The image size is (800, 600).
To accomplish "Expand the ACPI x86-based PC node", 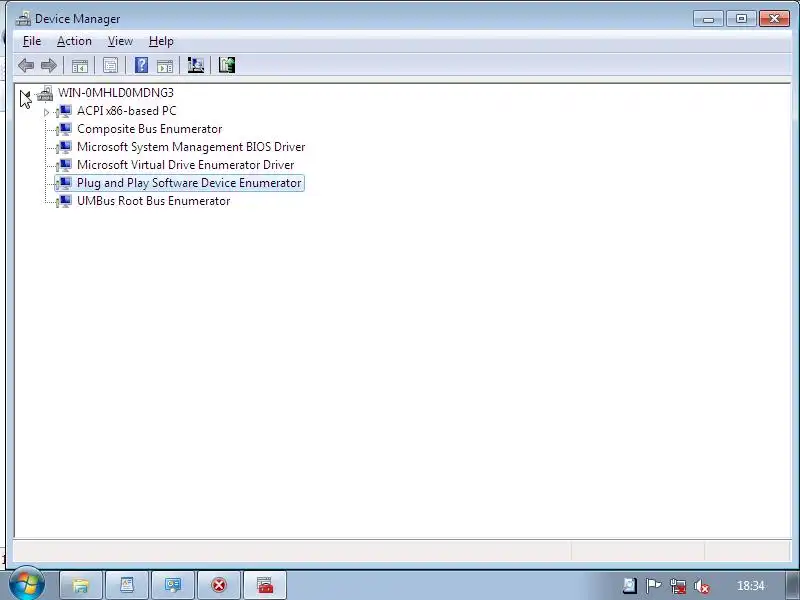I will coord(46,112).
